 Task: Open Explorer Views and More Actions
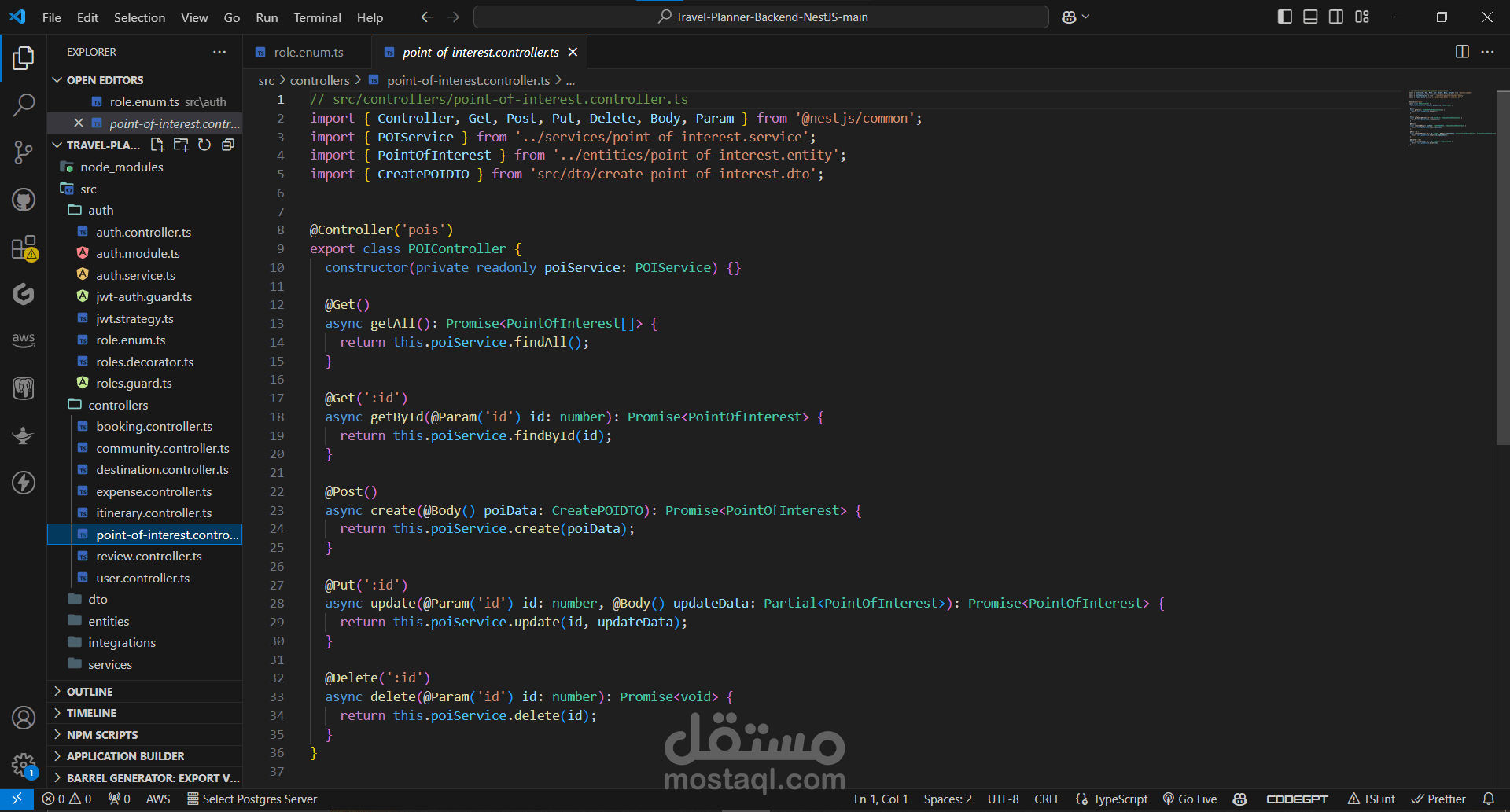(219, 52)
